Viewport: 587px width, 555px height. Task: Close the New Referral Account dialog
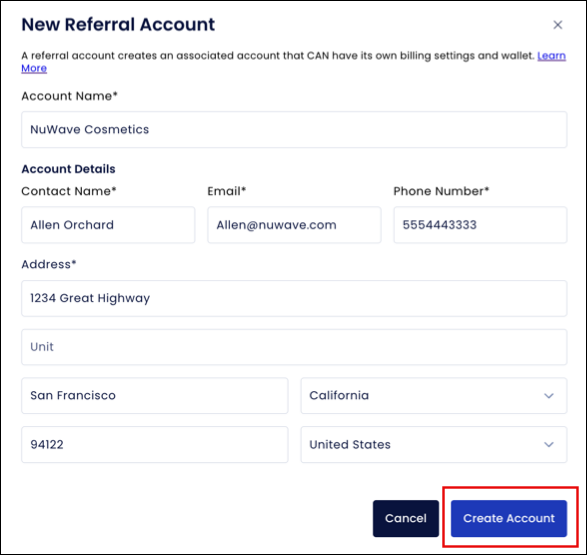[557, 25]
